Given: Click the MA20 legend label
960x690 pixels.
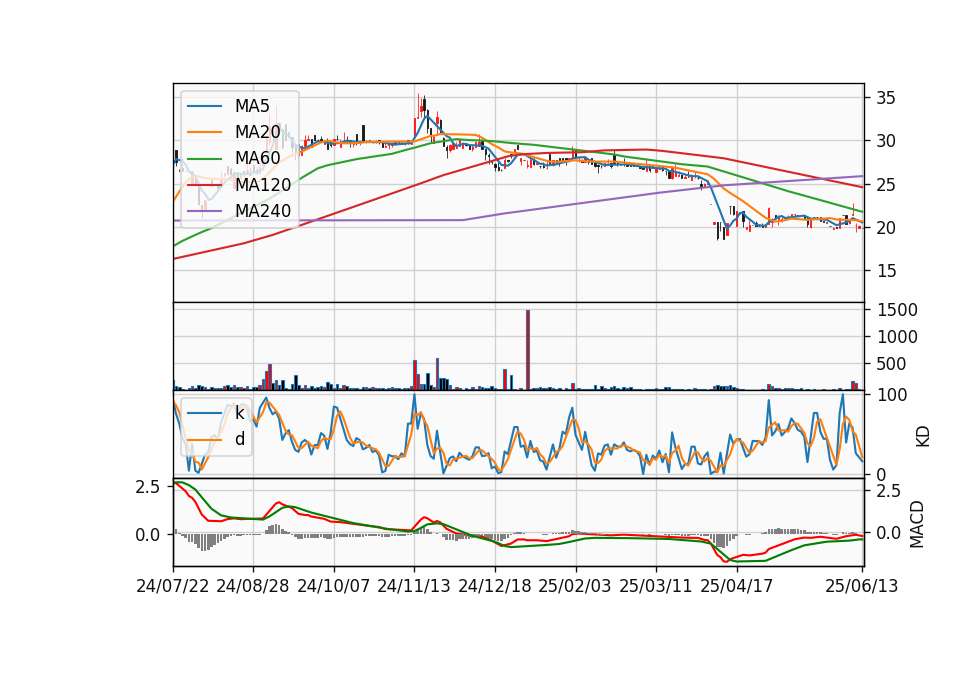Looking at the screenshot, I should (257, 132).
